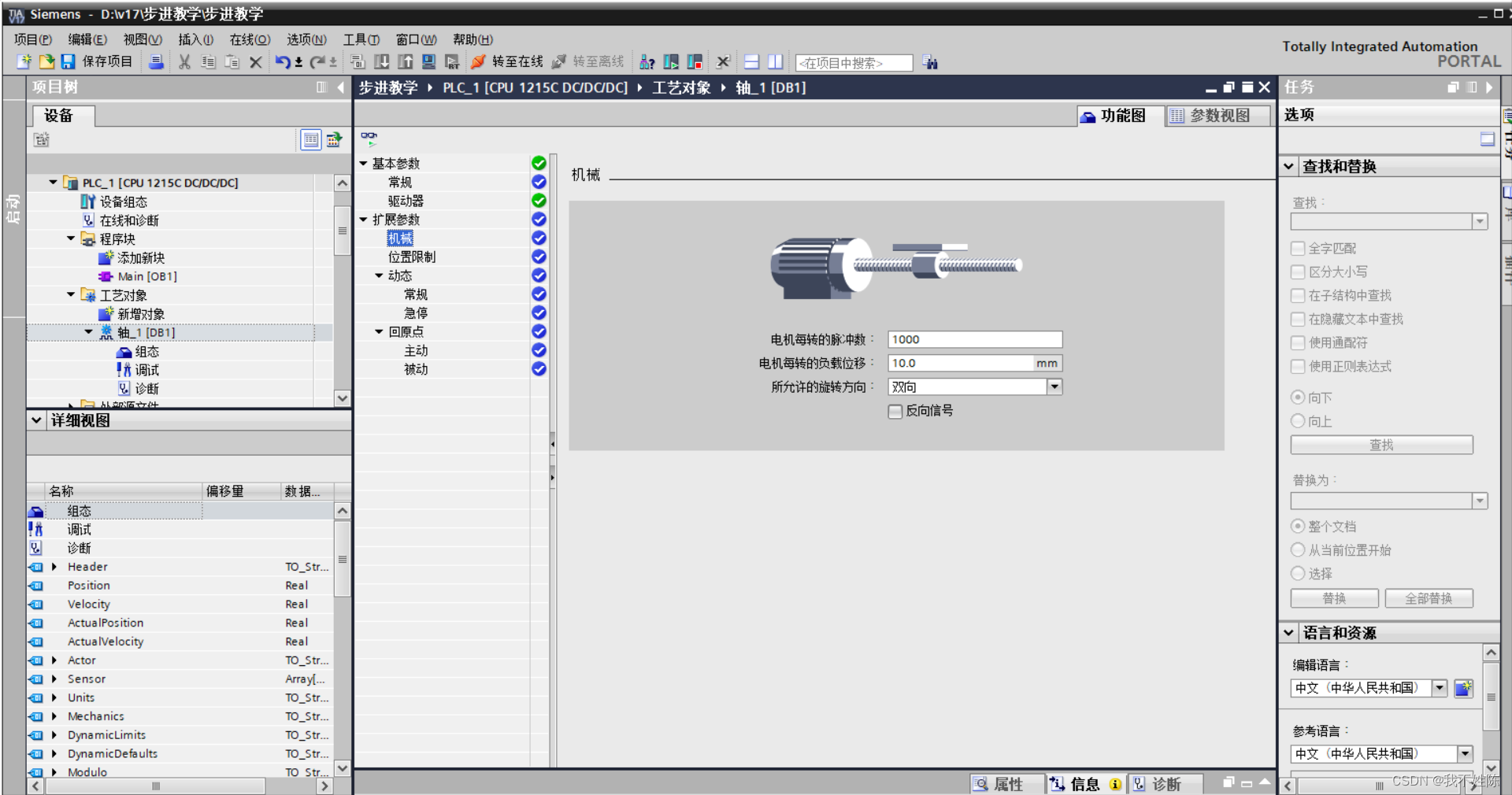Enable the 反向信号 checkbox
Screen dimensions: 1512x795
pyautogui.click(x=895, y=411)
